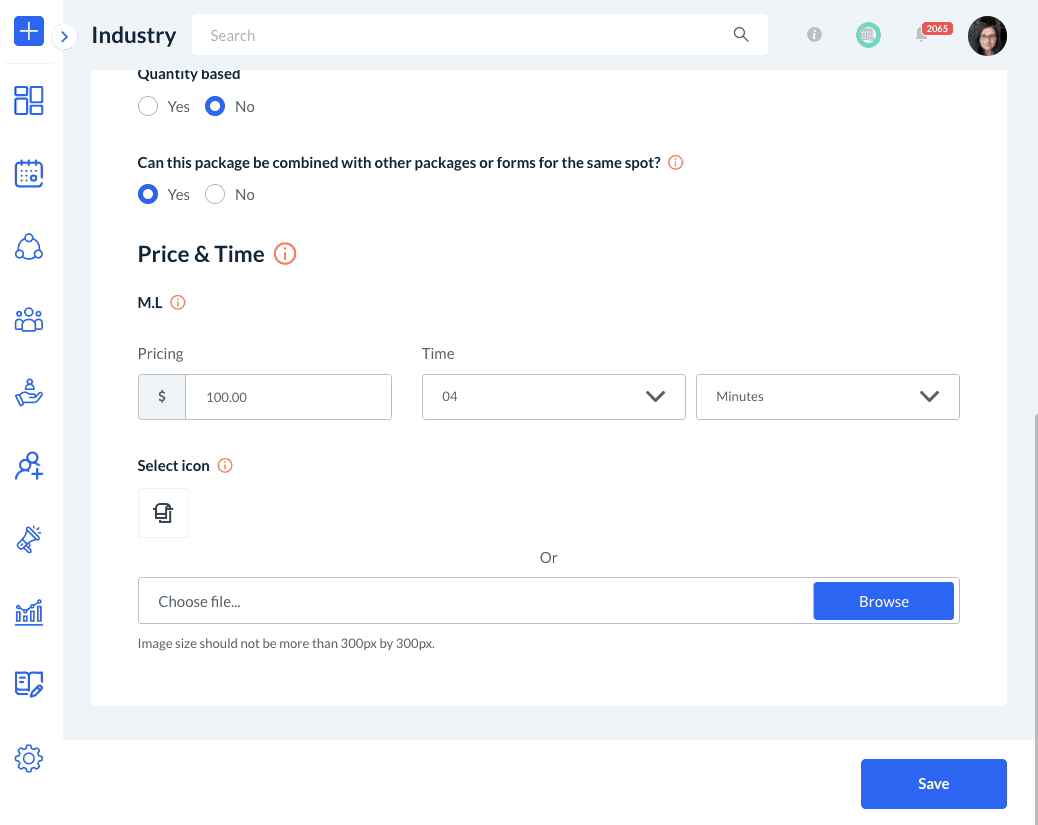The height and width of the screenshot is (825, 1038).
Task: Open the Time value dropdown showing 04
Action: (x=553, y=397)
